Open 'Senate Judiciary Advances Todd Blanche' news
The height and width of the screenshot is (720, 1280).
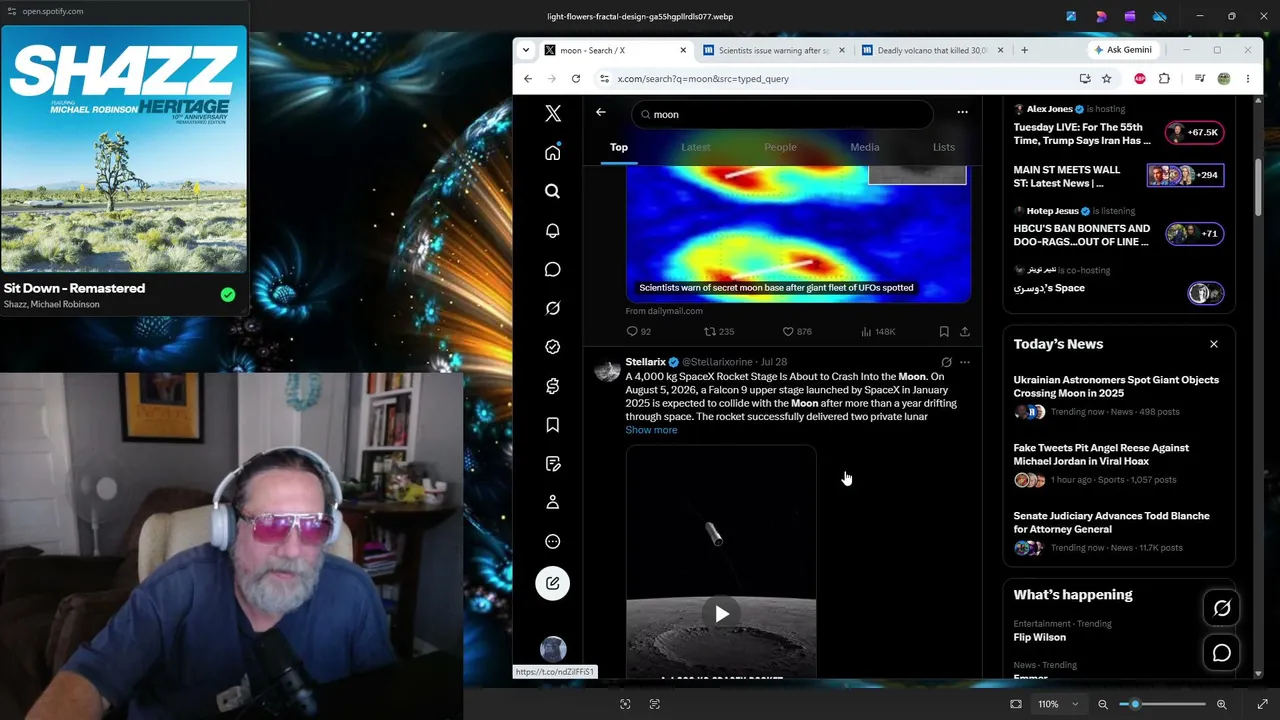pos(1112,522)
